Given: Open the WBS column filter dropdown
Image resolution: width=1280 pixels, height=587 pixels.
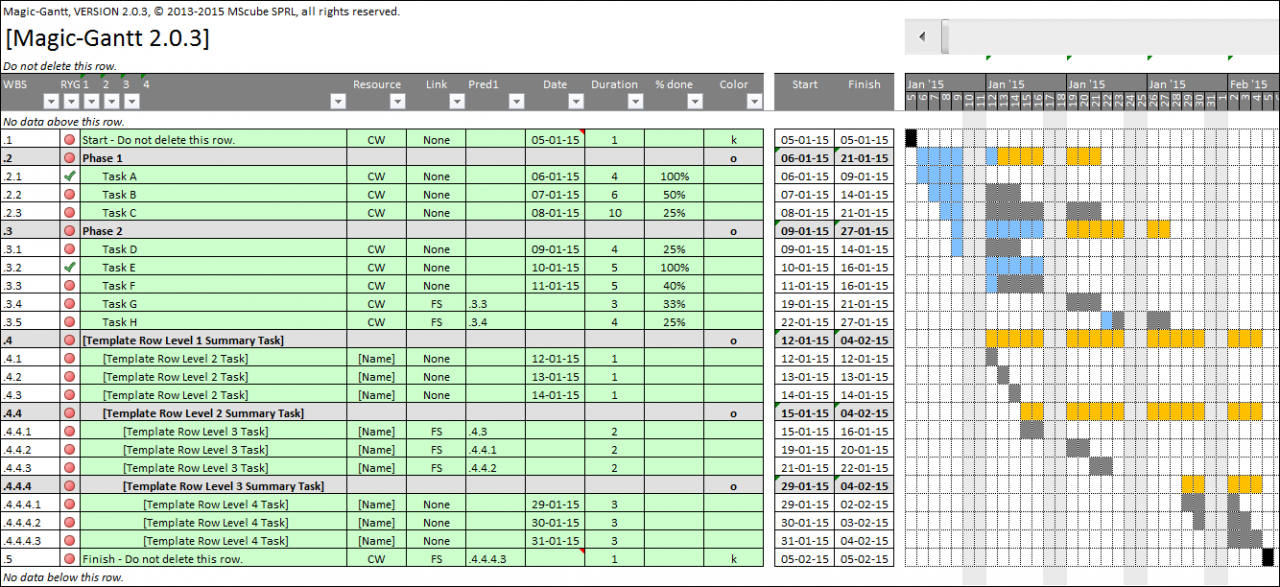Looking at the screenshot, I should (50, 101).
